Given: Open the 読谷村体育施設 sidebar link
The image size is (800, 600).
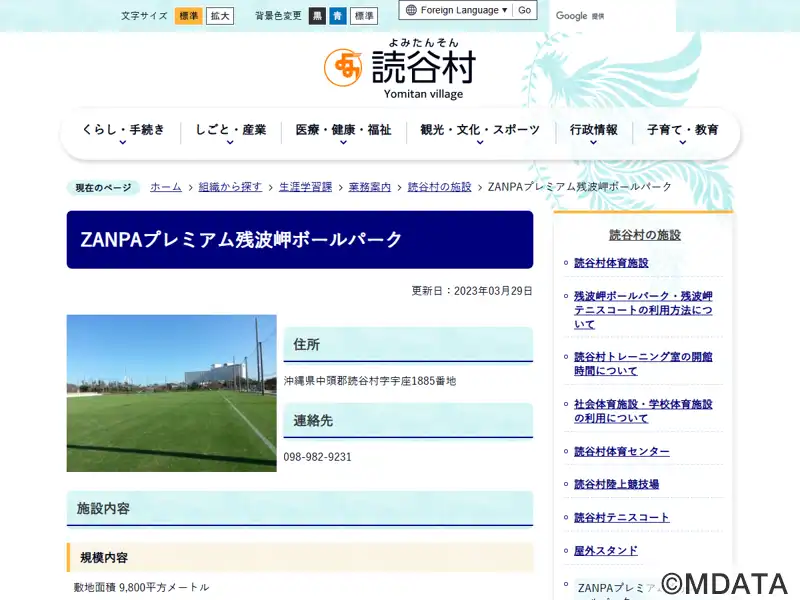Looking at the screenshot, I should click(x=611, y=263).
